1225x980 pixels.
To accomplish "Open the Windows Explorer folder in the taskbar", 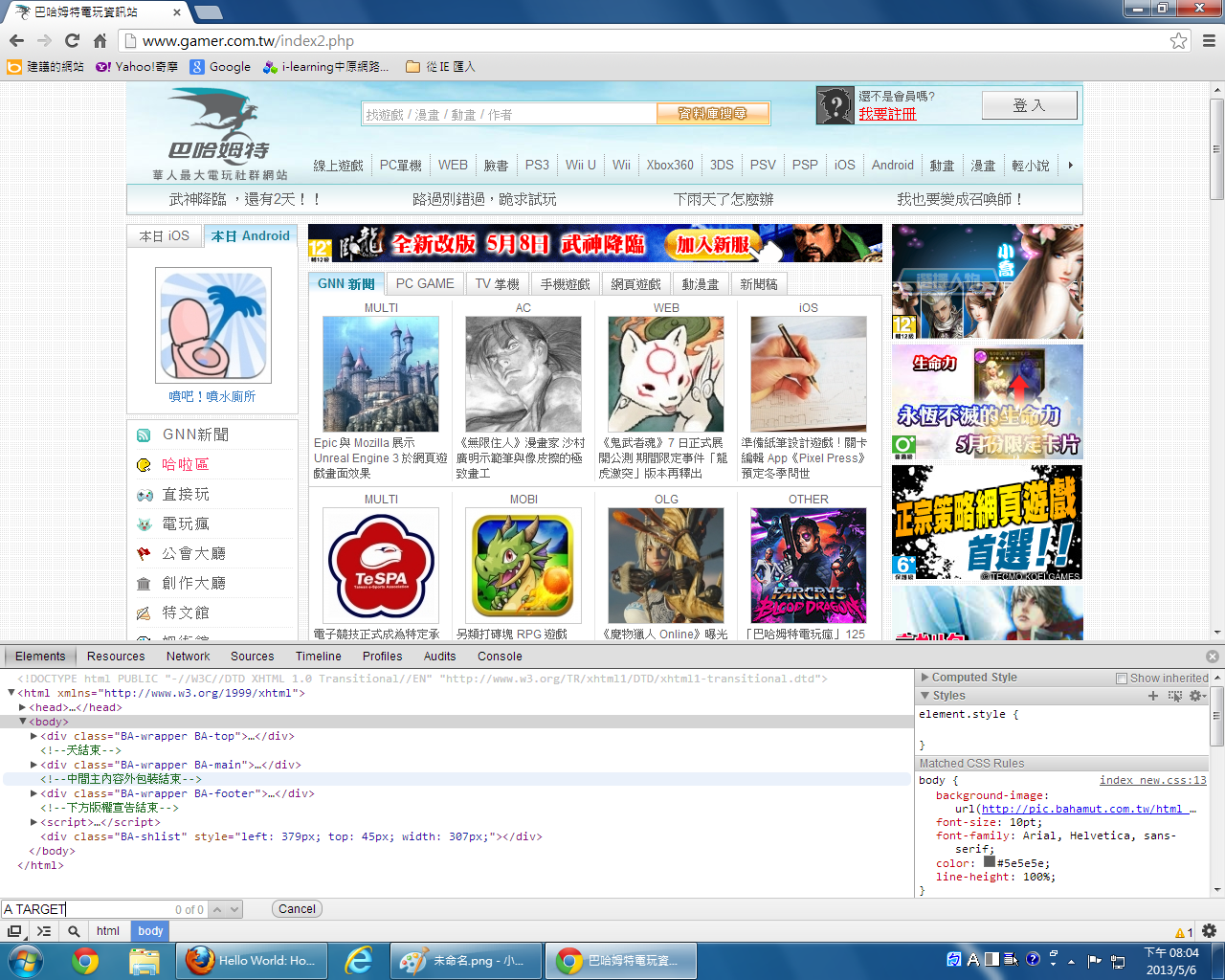I will click(x=144, y=960).
